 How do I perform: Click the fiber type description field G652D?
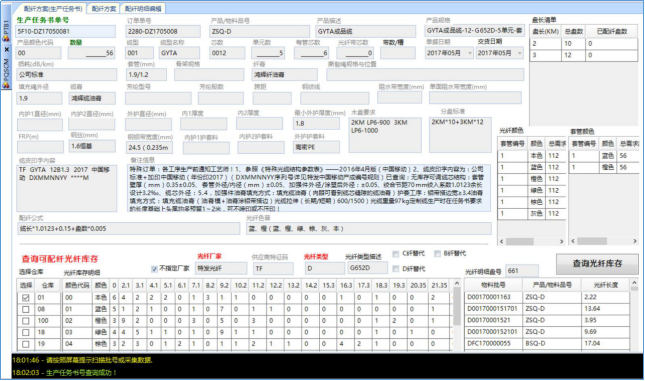point(367,268)
